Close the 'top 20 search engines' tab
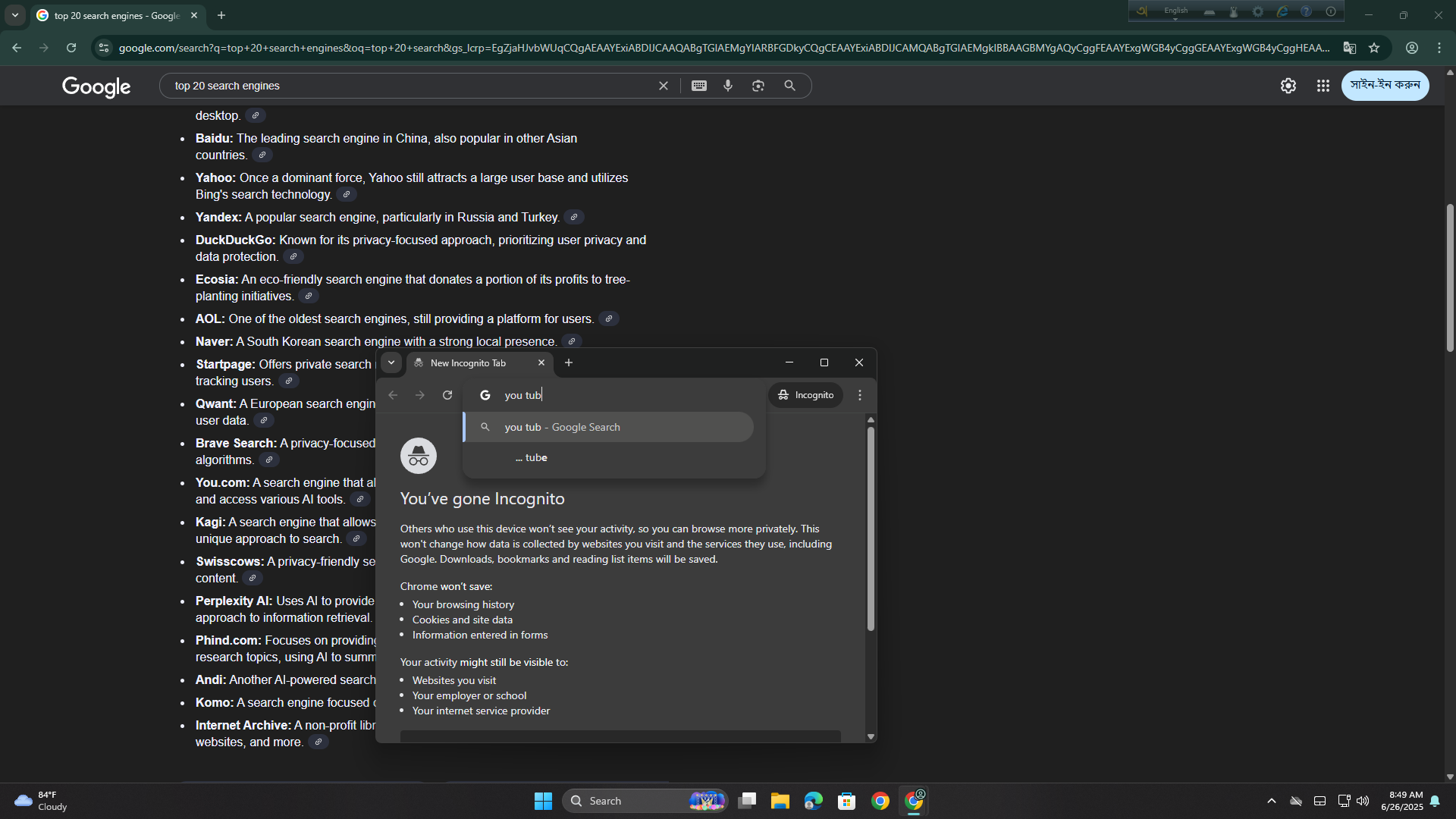The width and height of the screenshot is (1456, 819). click(194, 15)
